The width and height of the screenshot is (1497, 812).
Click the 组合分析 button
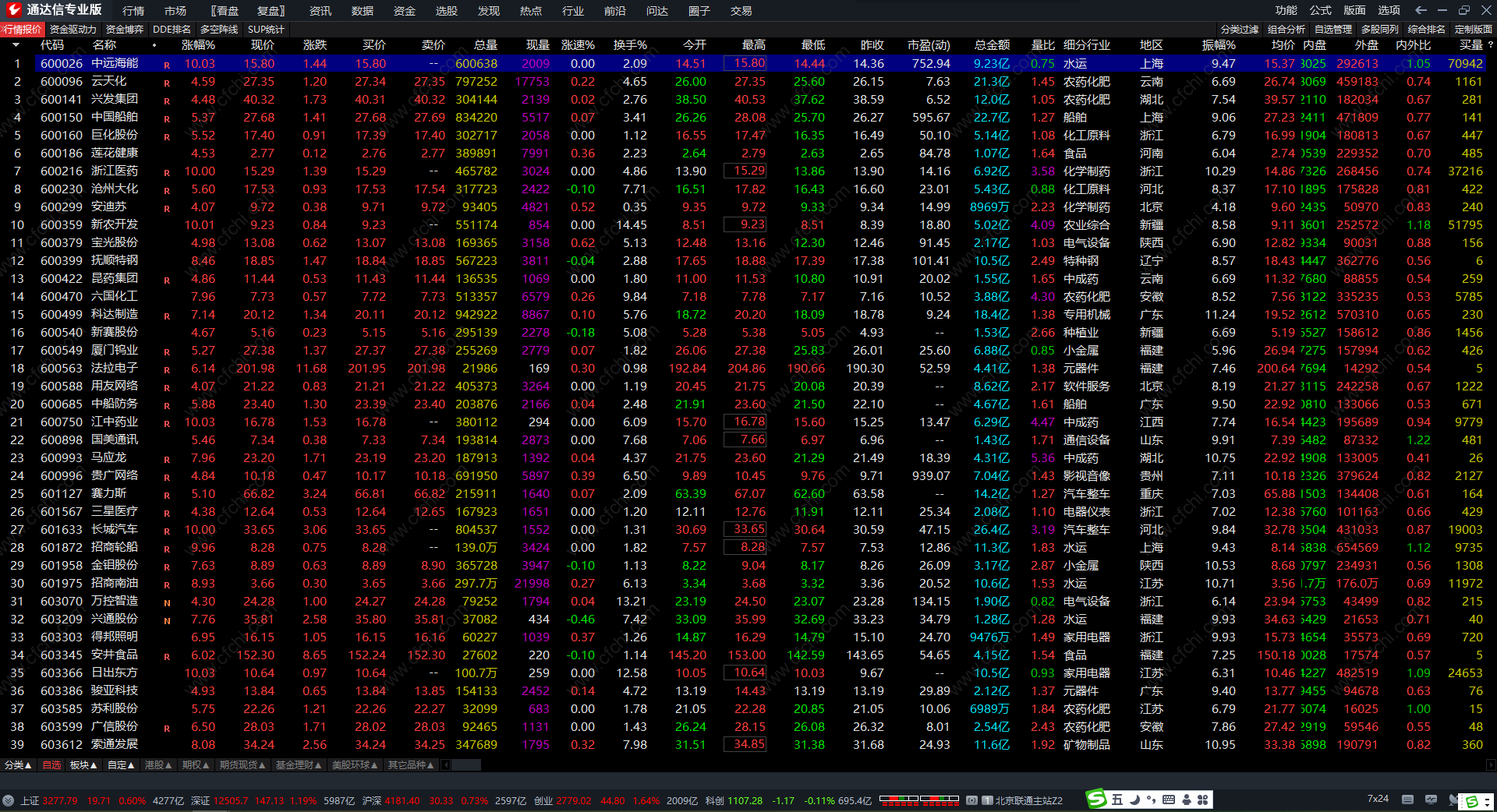[x=1286, y=30]
